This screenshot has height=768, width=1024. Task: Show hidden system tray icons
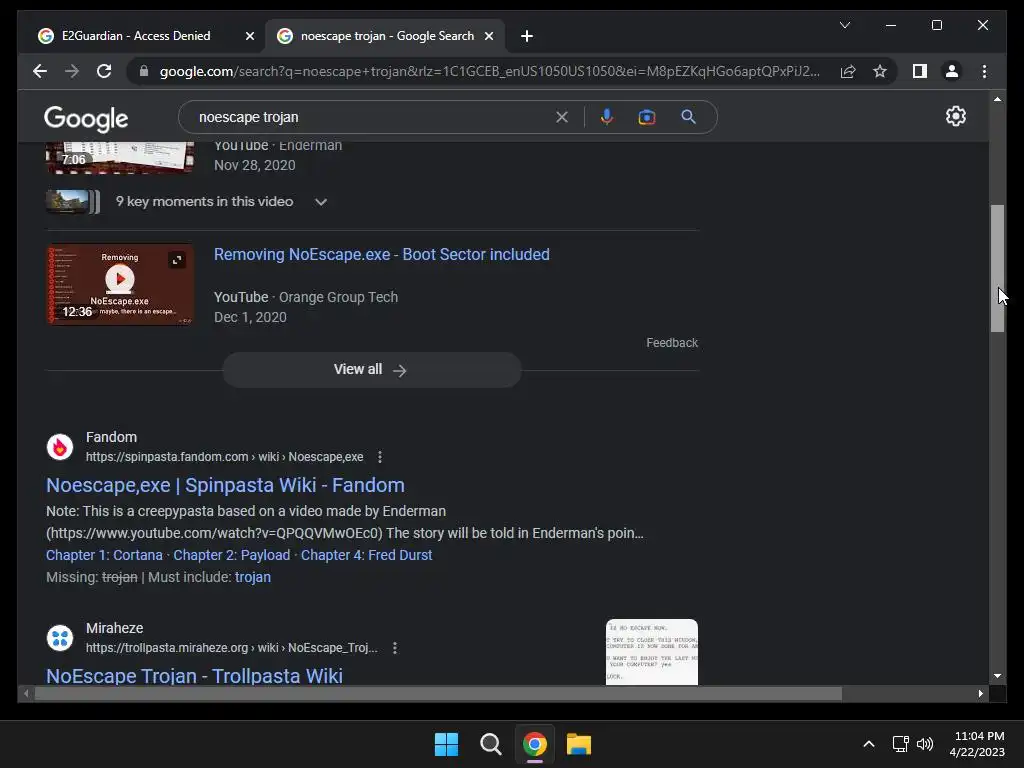click(x=869, y=744)
